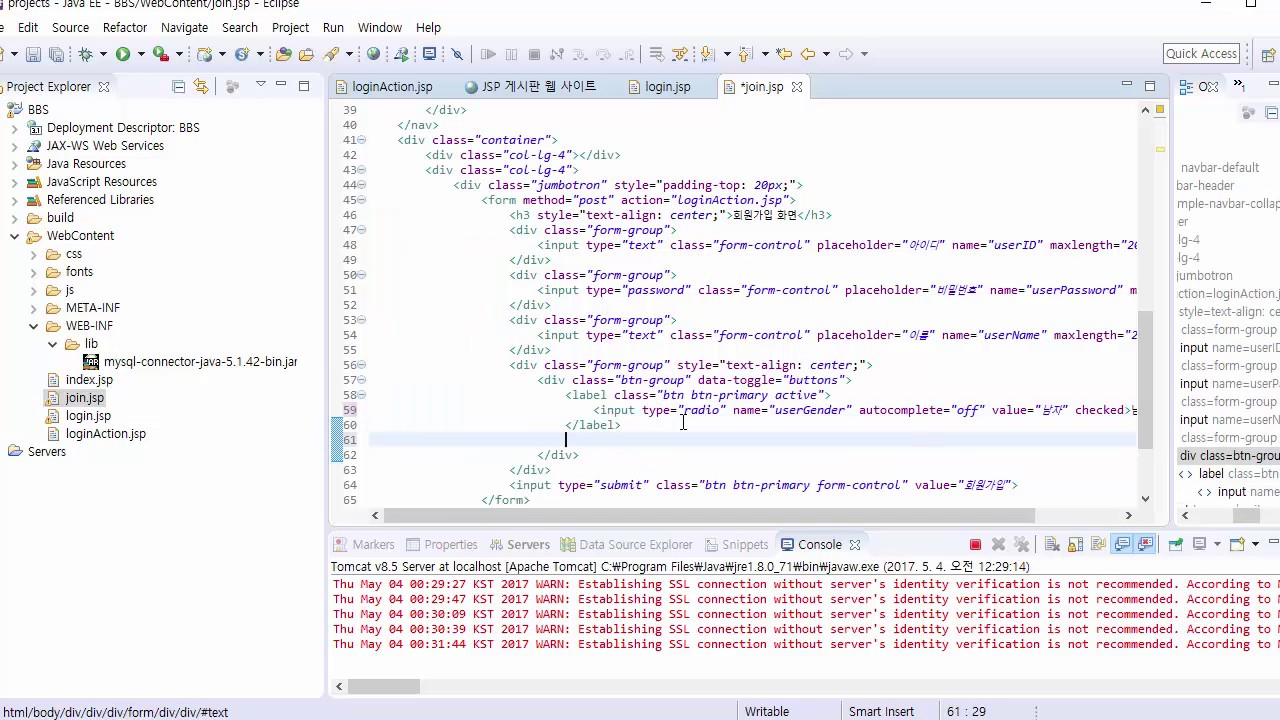1280x720 pixels.
Task: Minimize the Project Explorer panel
Action: (x=282, y=86)
